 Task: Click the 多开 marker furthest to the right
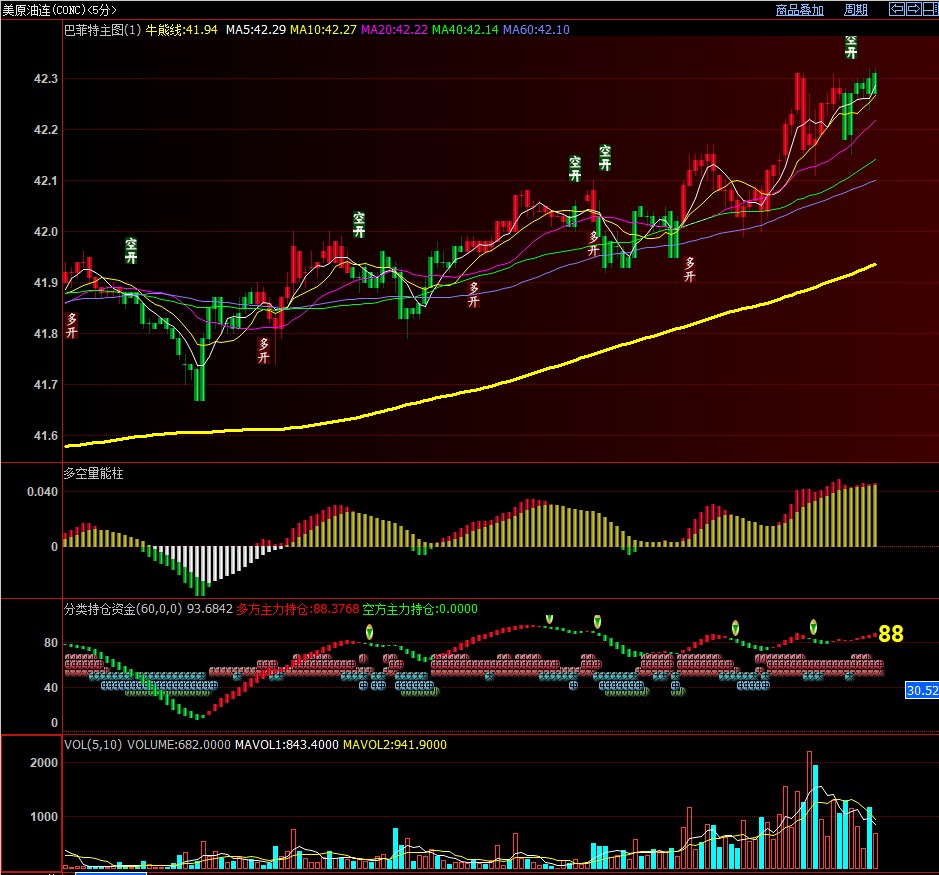(689, 270)
